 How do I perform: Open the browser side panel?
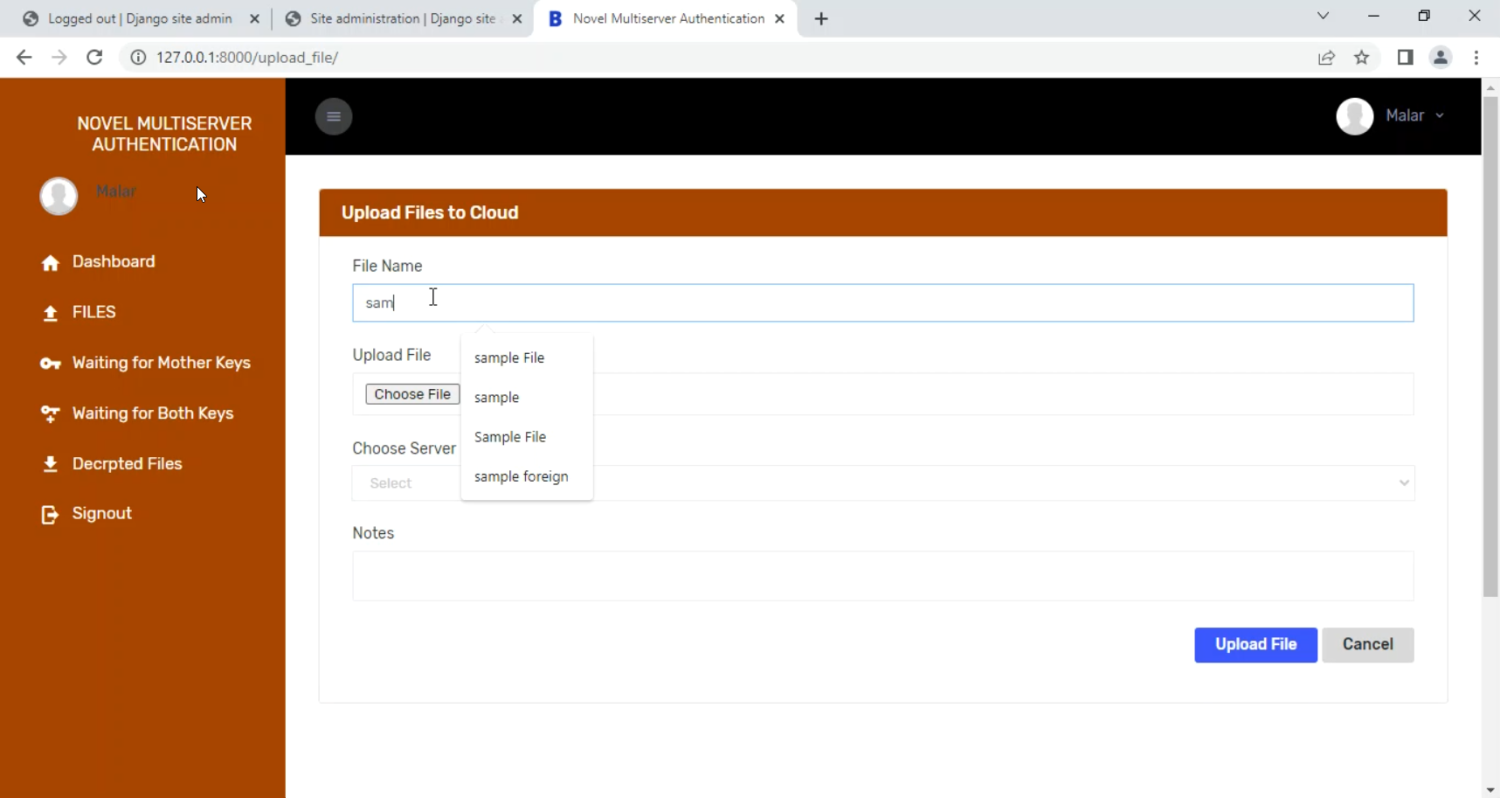pos(1405,57)
